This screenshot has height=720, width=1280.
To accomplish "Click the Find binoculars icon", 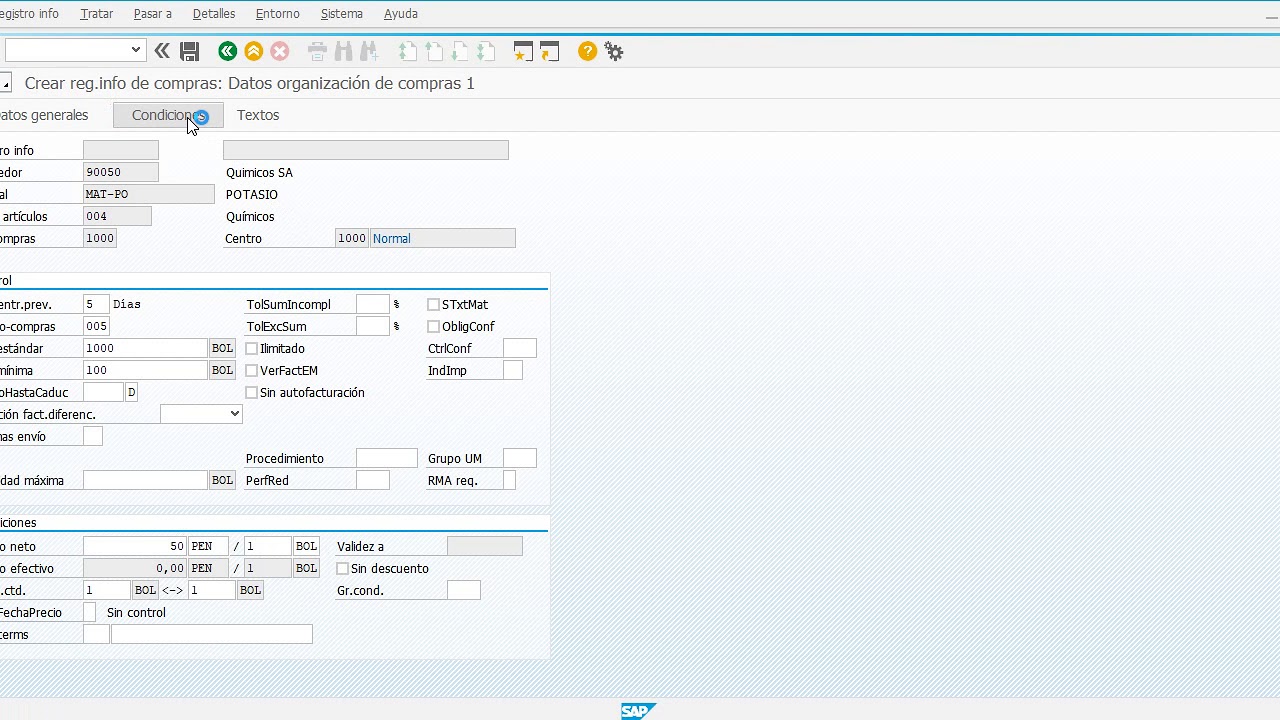I will point(343,51).
